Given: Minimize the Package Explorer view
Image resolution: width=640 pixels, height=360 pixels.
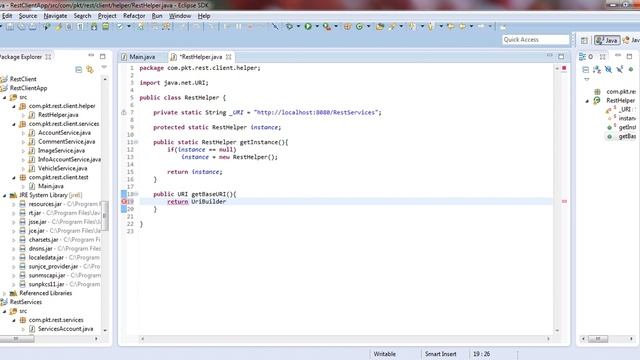Looking at the screenshot, I should pyautogui.click(x=91, y=56).
